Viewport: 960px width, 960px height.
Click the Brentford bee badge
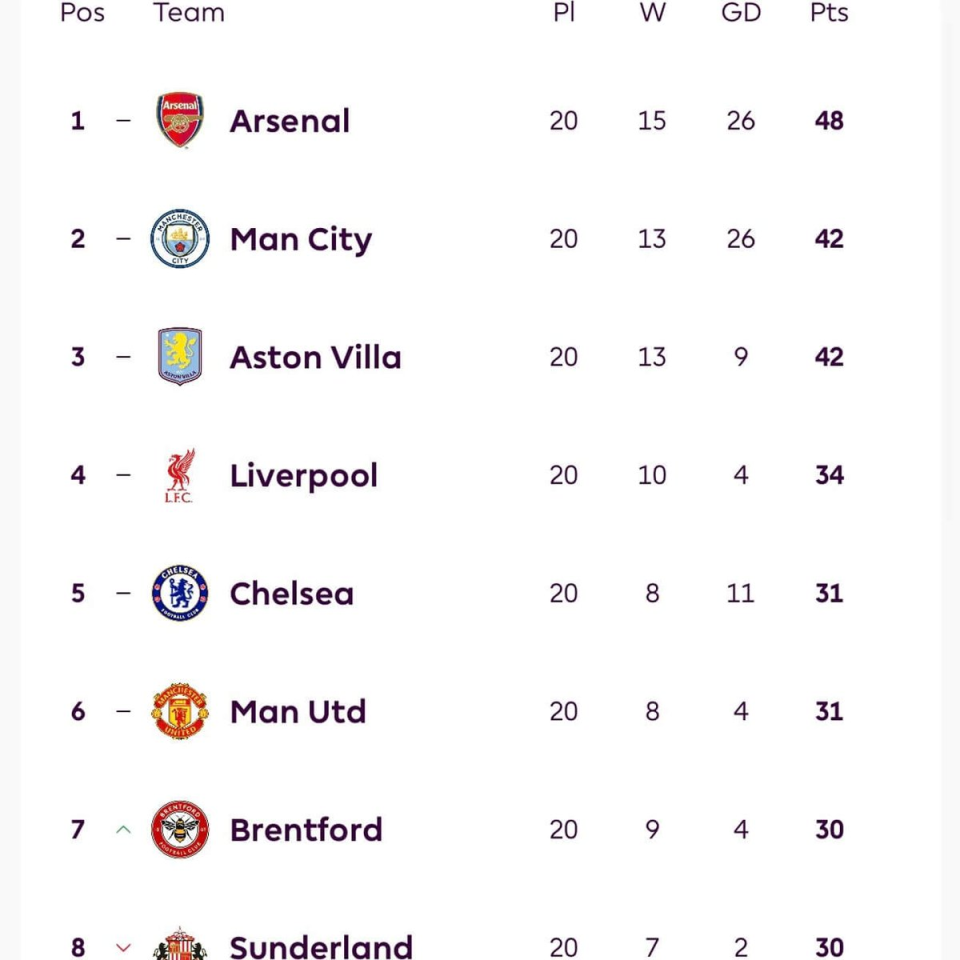(x=180, y=829)
